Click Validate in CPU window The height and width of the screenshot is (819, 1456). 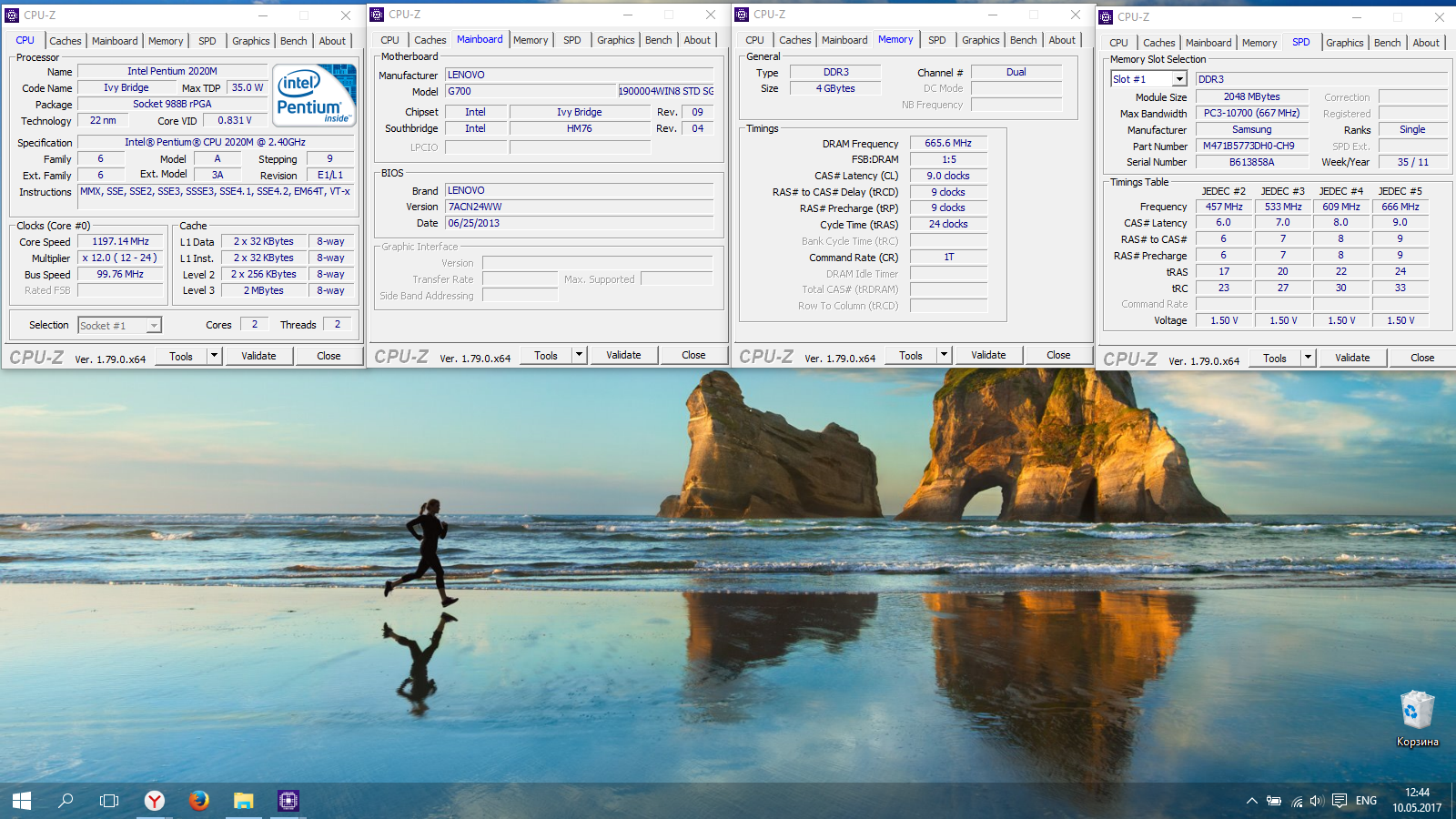click(x=258, y=356)
